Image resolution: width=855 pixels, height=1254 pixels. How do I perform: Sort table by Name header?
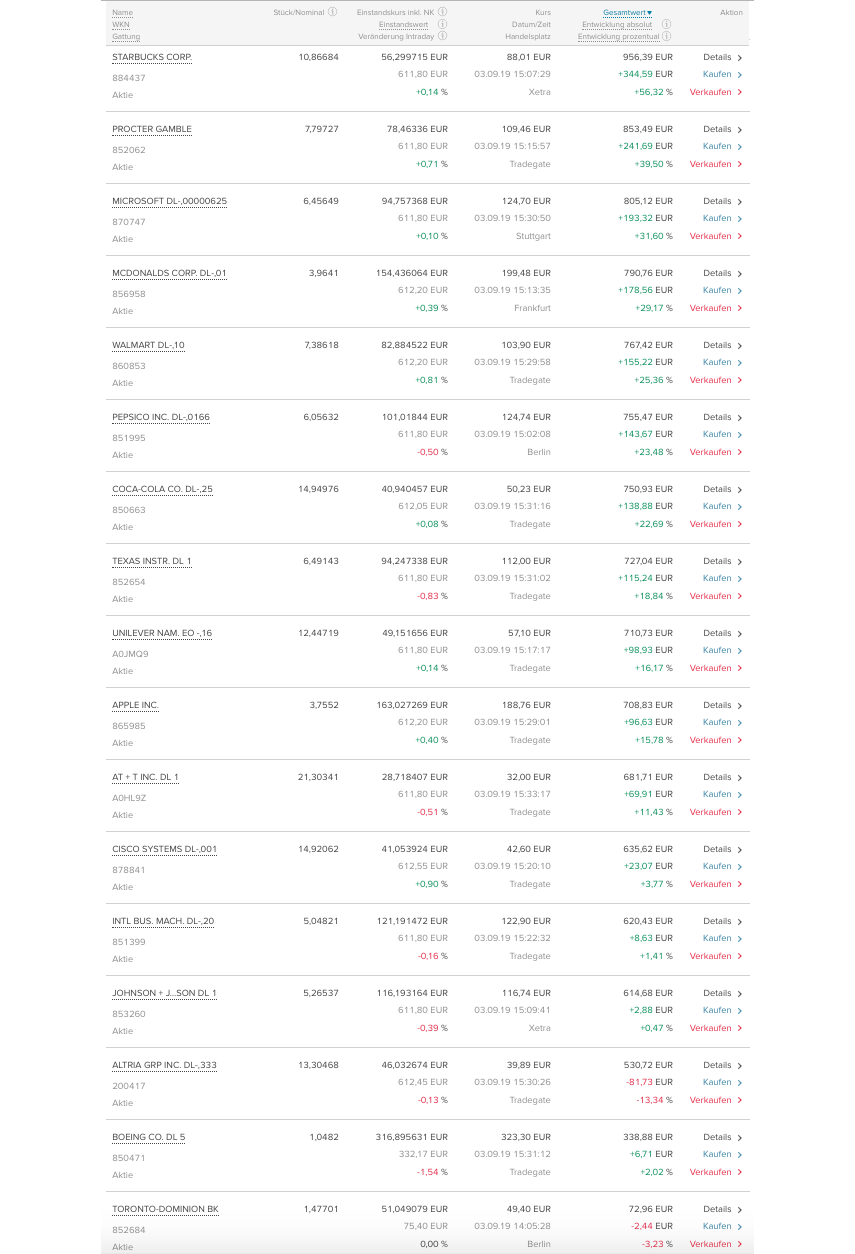click(122, 12)
